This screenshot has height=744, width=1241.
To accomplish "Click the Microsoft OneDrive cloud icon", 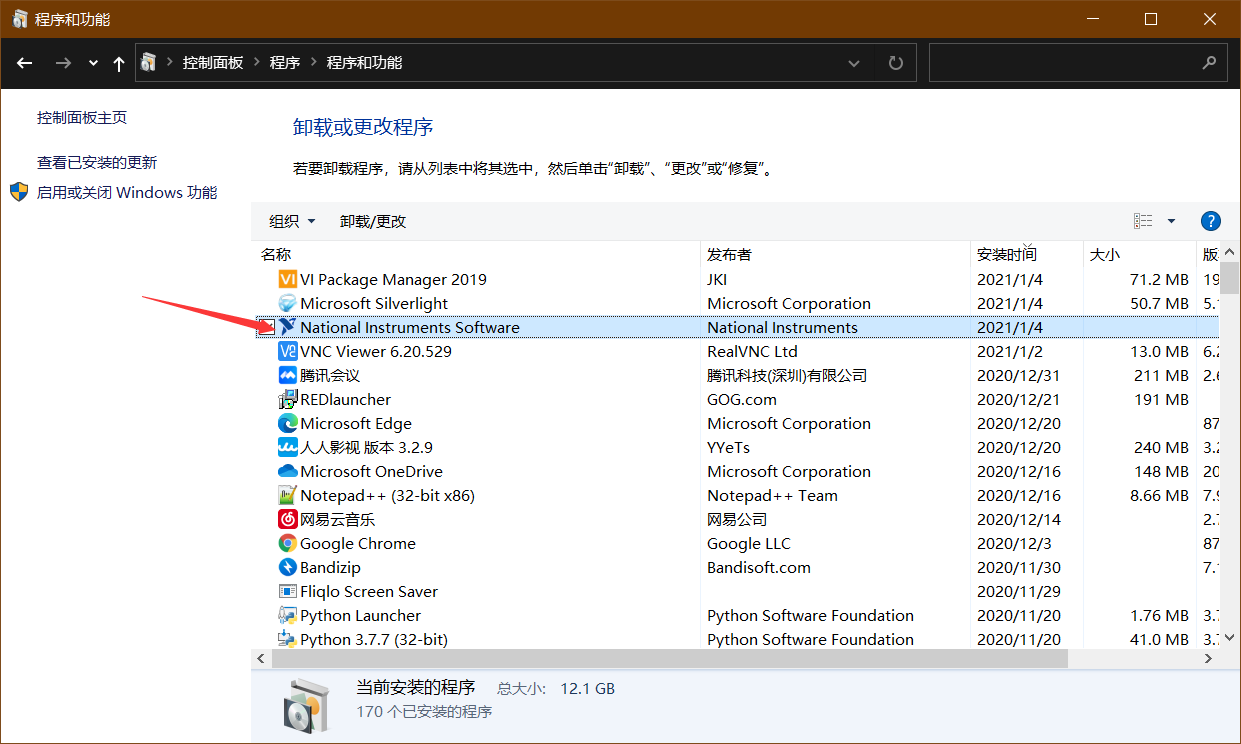I will (287, 471).
